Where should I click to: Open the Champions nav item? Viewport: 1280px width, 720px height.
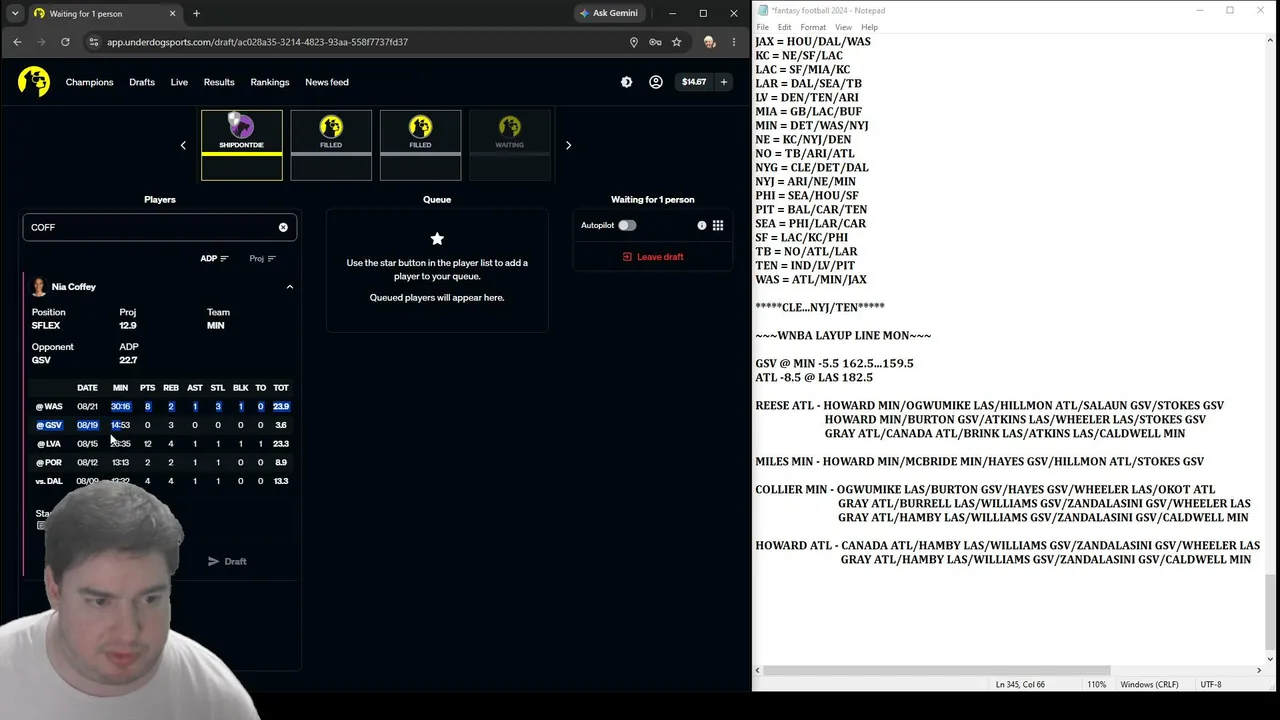(90, 82)
